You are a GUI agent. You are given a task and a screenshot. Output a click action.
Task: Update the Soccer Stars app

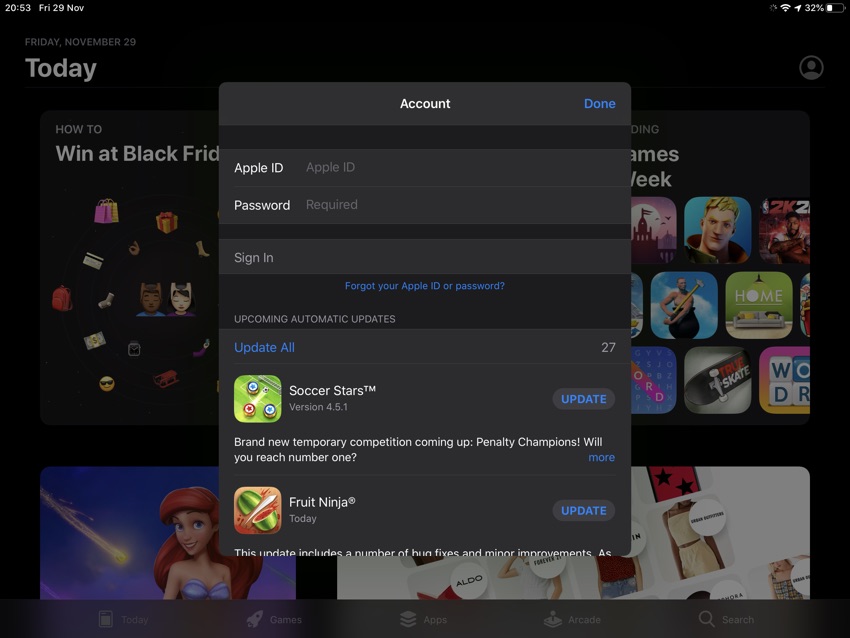coord(584,399)
